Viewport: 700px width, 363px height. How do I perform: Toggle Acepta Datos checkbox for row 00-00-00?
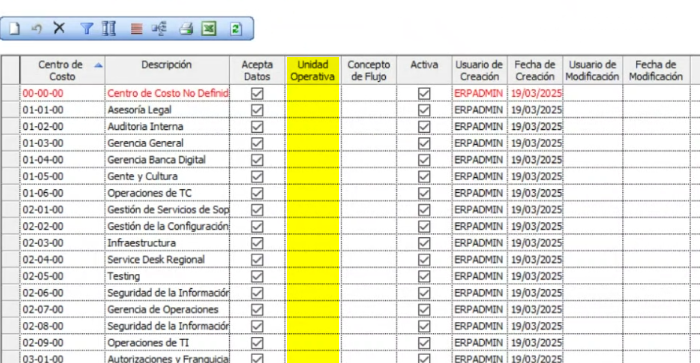[x=257, y=93]
